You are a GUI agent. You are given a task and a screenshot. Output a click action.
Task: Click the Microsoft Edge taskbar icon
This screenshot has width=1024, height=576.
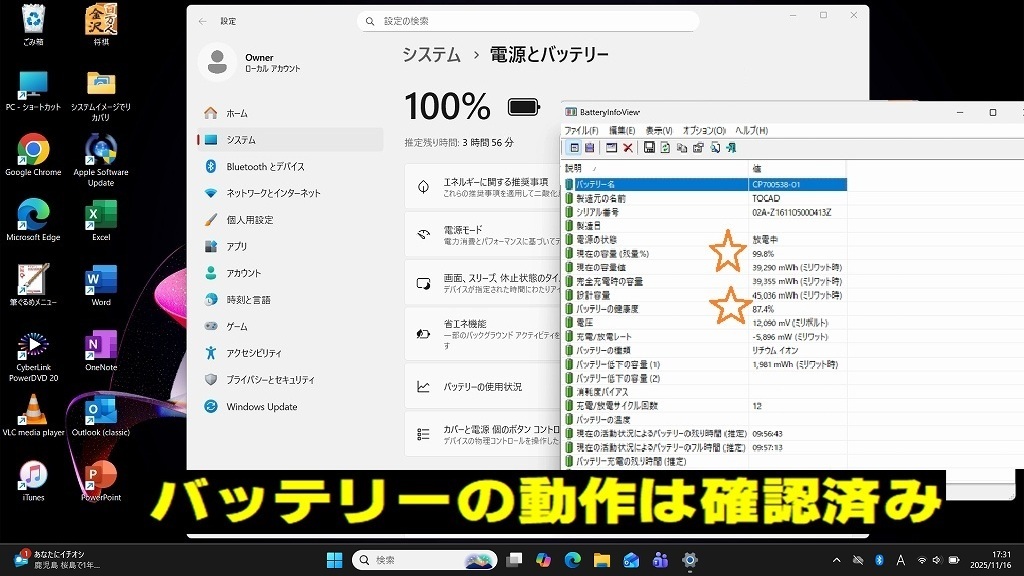coord(573,560)
